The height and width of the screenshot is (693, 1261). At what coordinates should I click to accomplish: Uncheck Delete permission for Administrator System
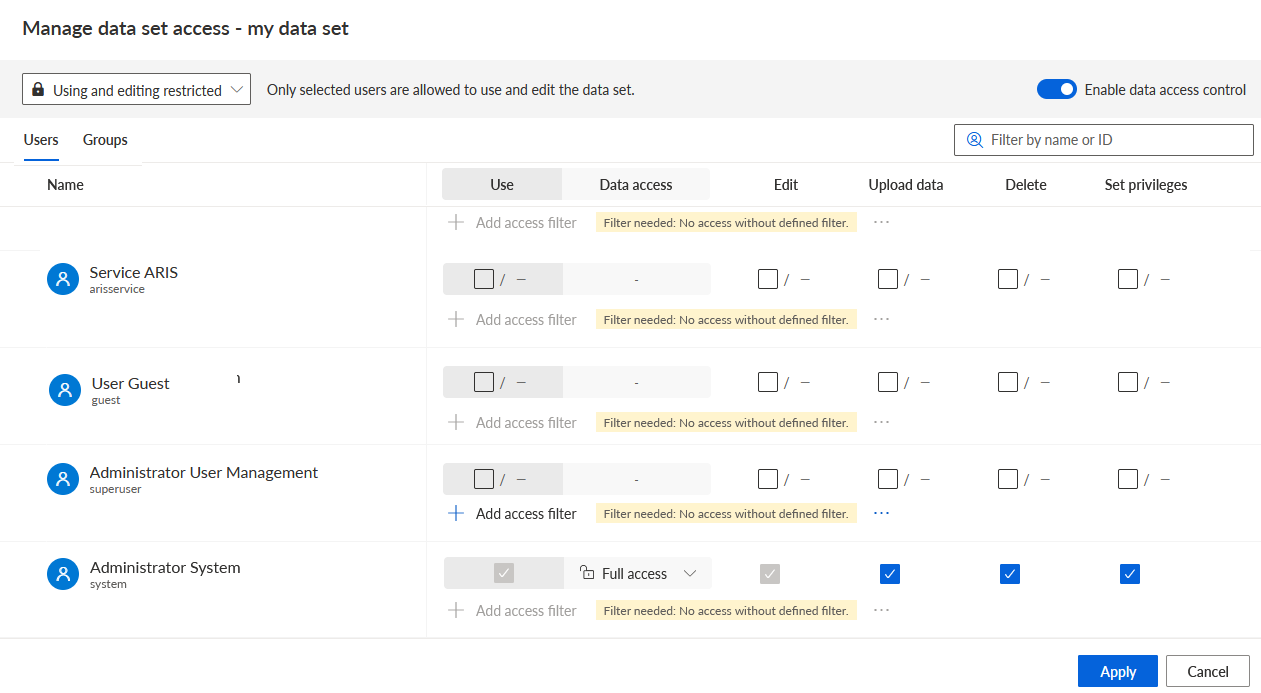1010,574
